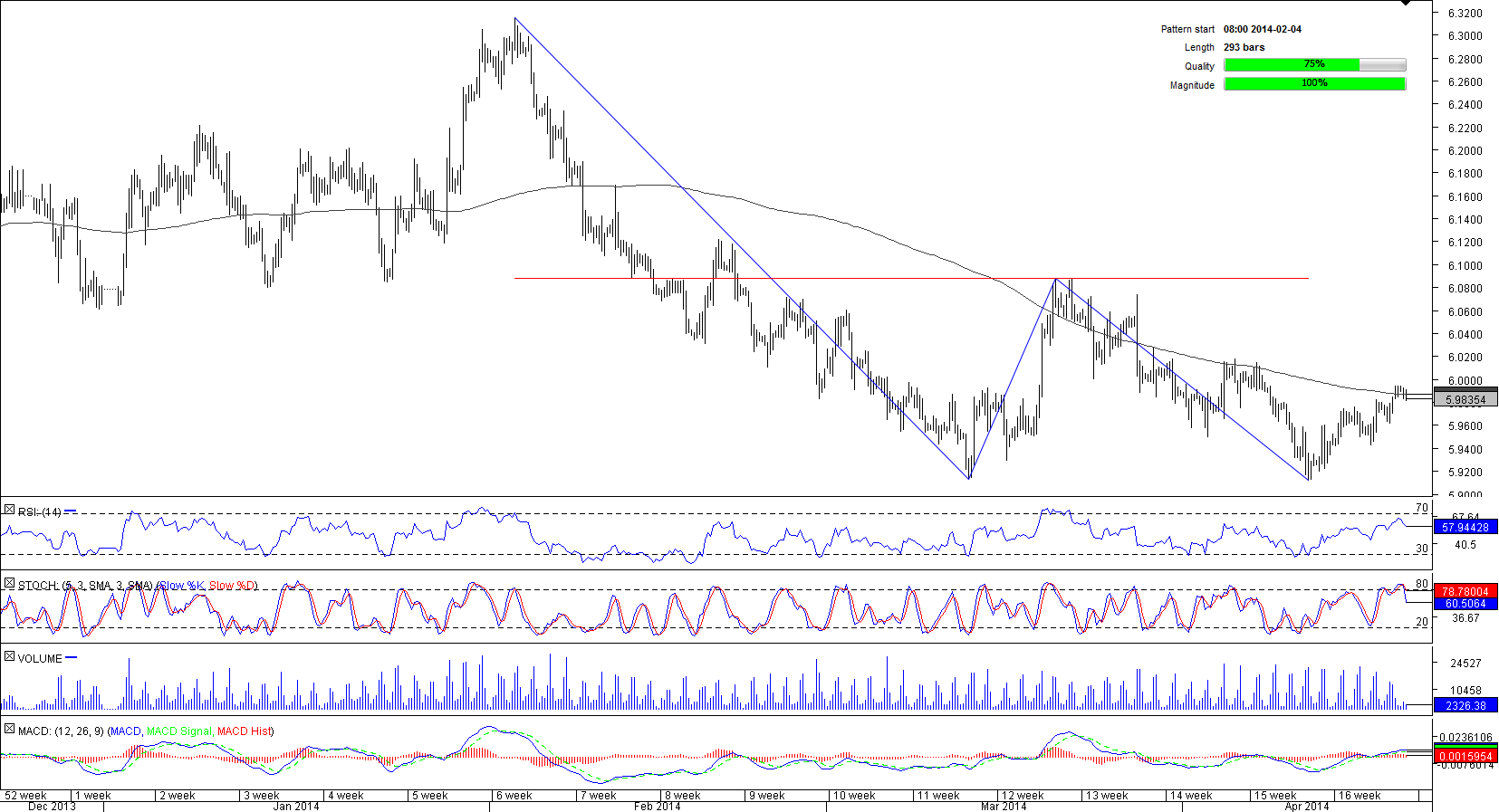Click the 9 week time axis label
1499x812 pixels.
click(x=766, y=796)
